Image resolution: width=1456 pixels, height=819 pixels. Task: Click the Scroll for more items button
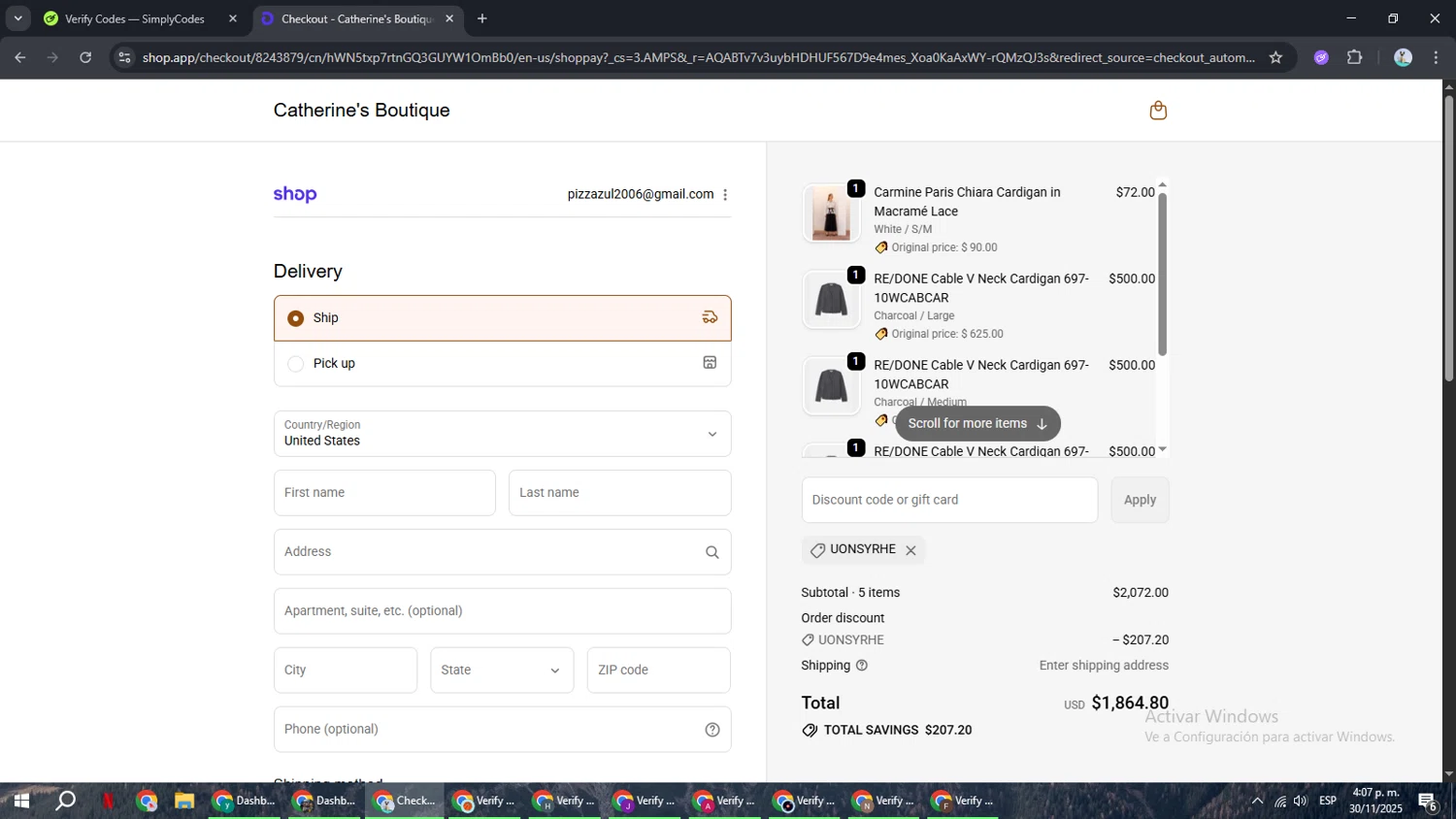[x=977, y=424]
